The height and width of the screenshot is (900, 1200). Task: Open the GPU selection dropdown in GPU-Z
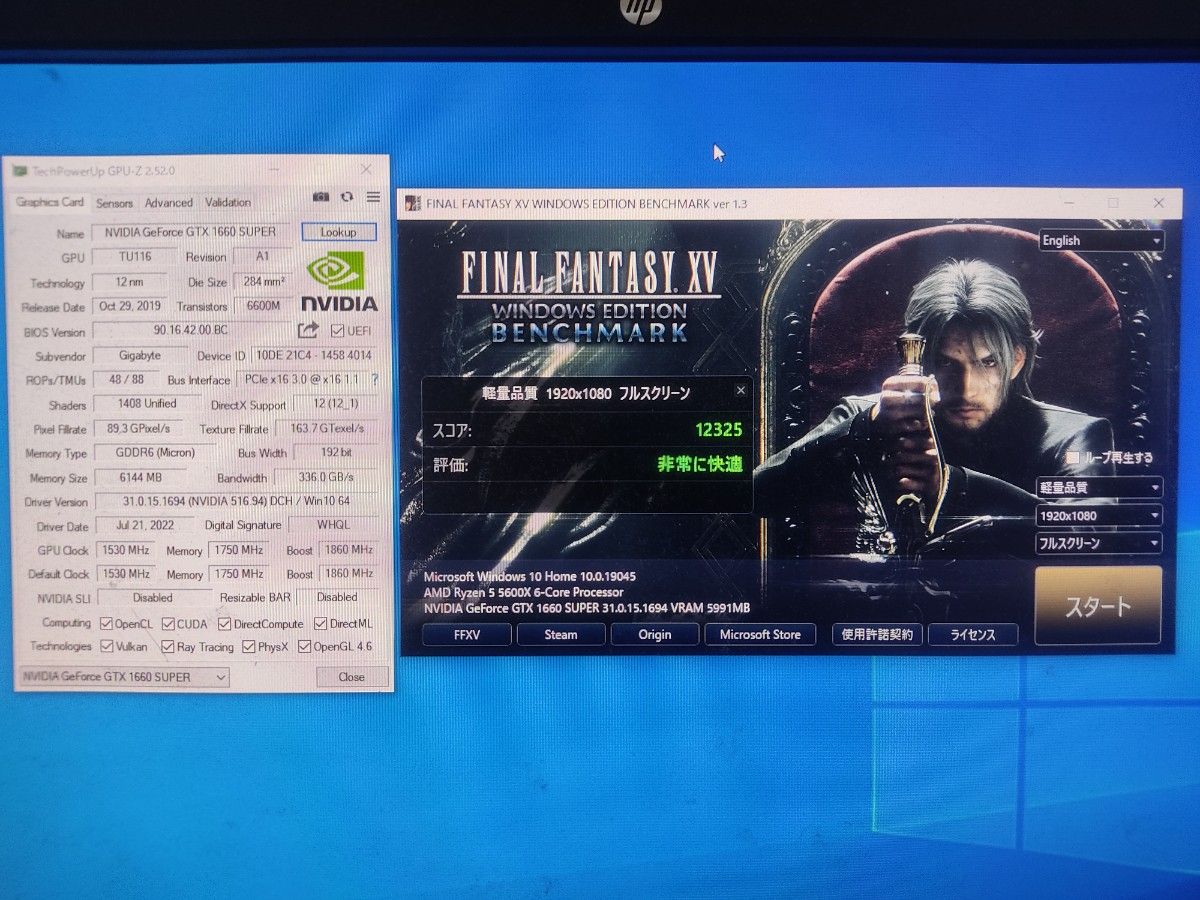click(x=124, y=677)
